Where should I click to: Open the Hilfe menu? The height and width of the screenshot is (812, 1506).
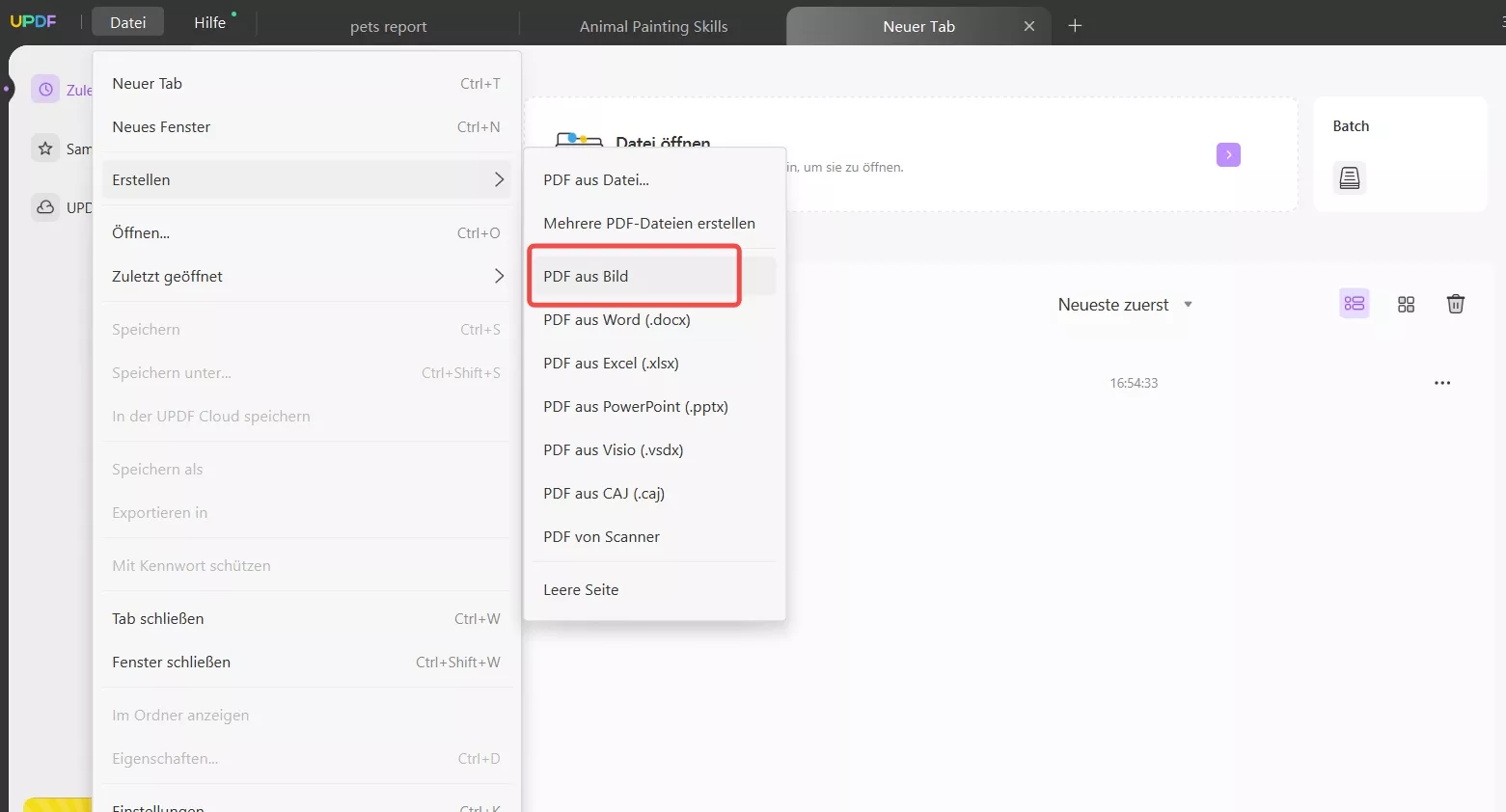tap(209, 22)
